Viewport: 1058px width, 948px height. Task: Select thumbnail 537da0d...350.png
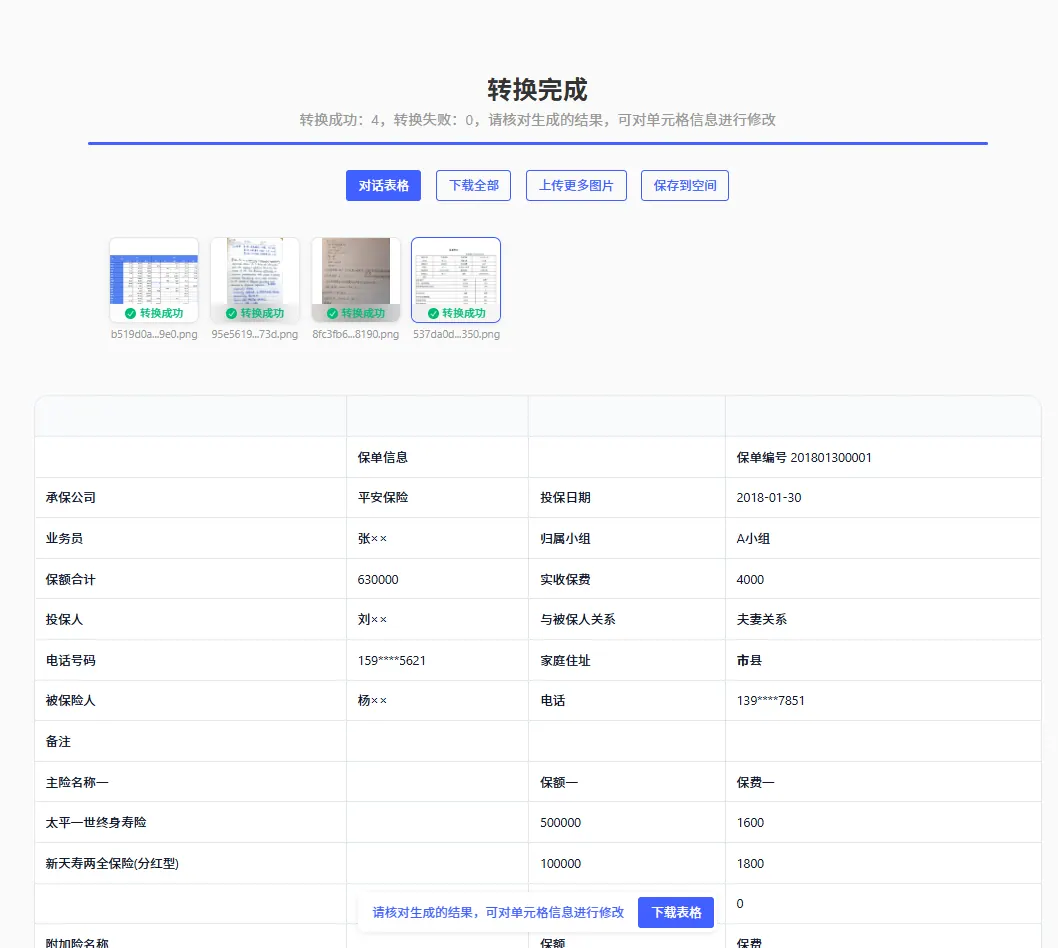tap(456, 280)
